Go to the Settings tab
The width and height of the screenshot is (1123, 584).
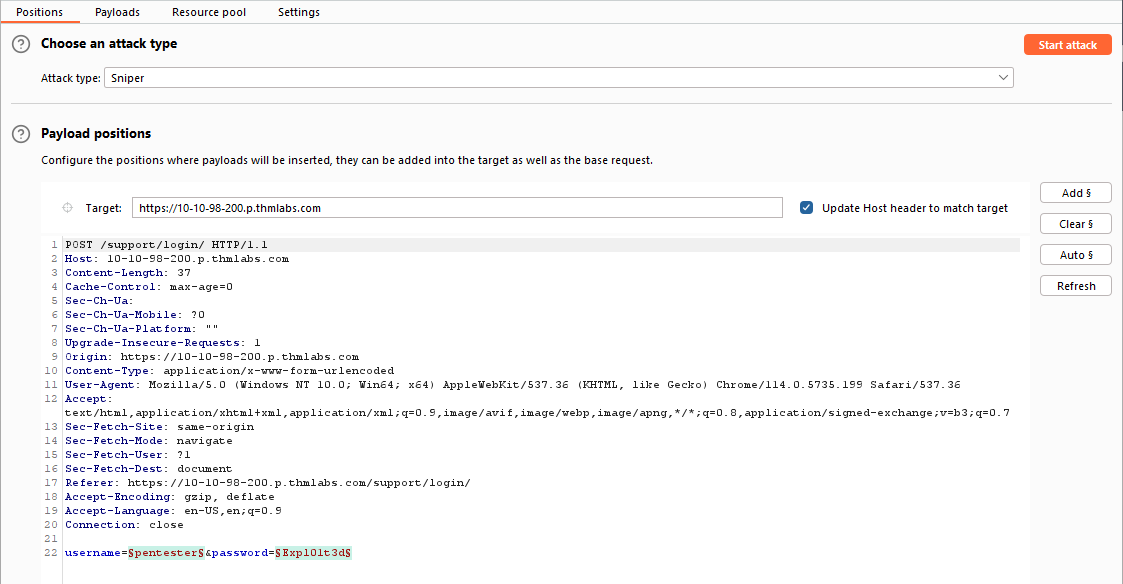pos(299,12)
